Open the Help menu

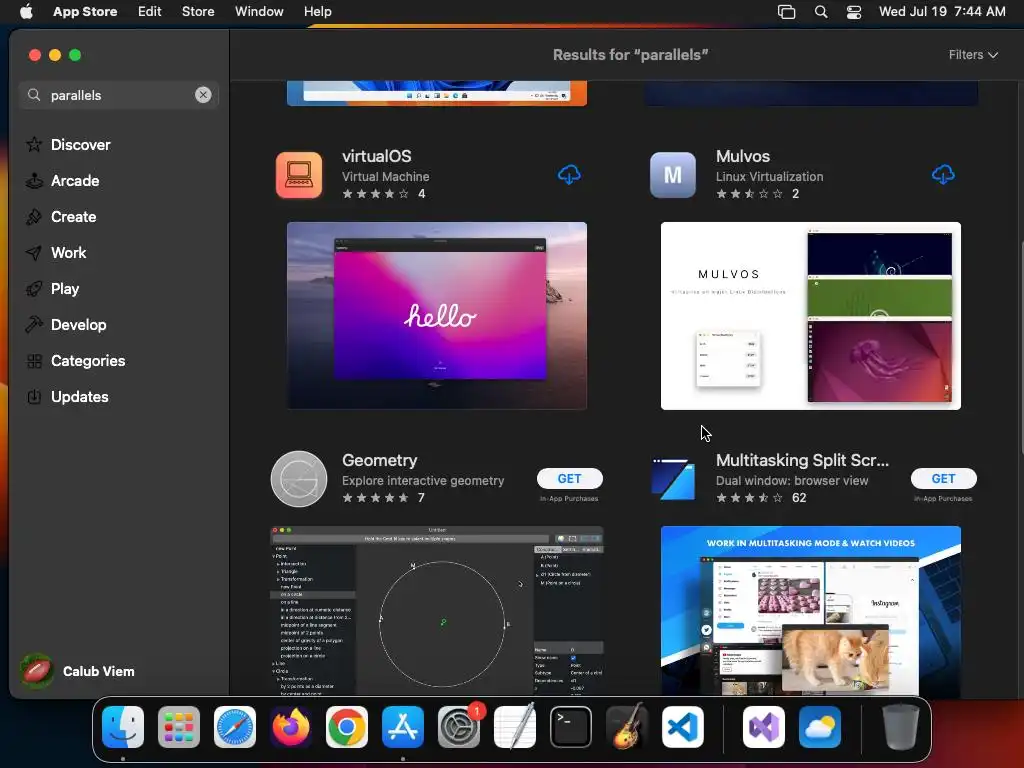tap(317, 11)
